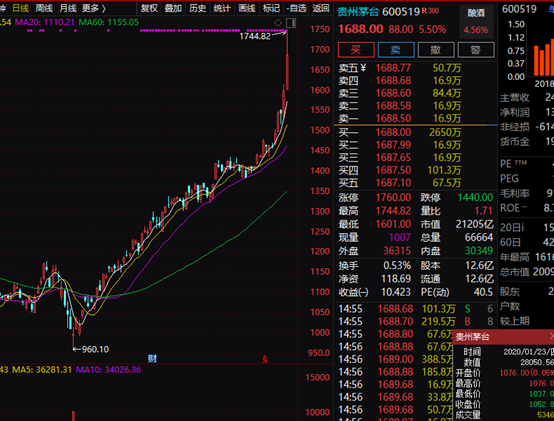Select the 买二 row price 1687.99
The image size is (554, 421).
point(393,145)
